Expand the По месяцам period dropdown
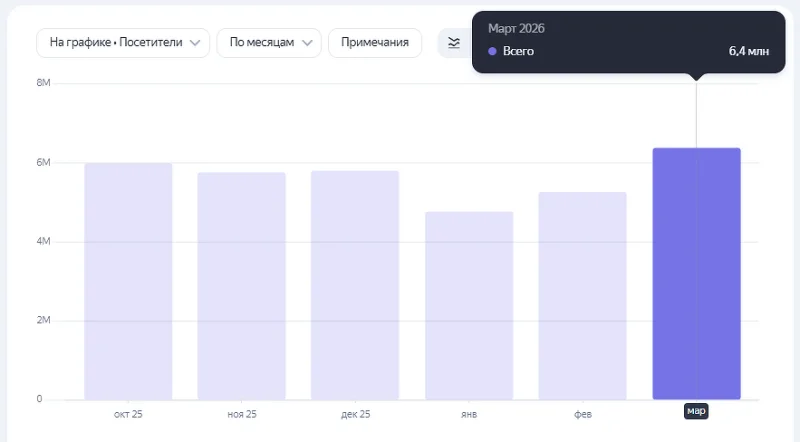Image resolution: width=800 pixels, height=442 pixels. pos(267,43)
